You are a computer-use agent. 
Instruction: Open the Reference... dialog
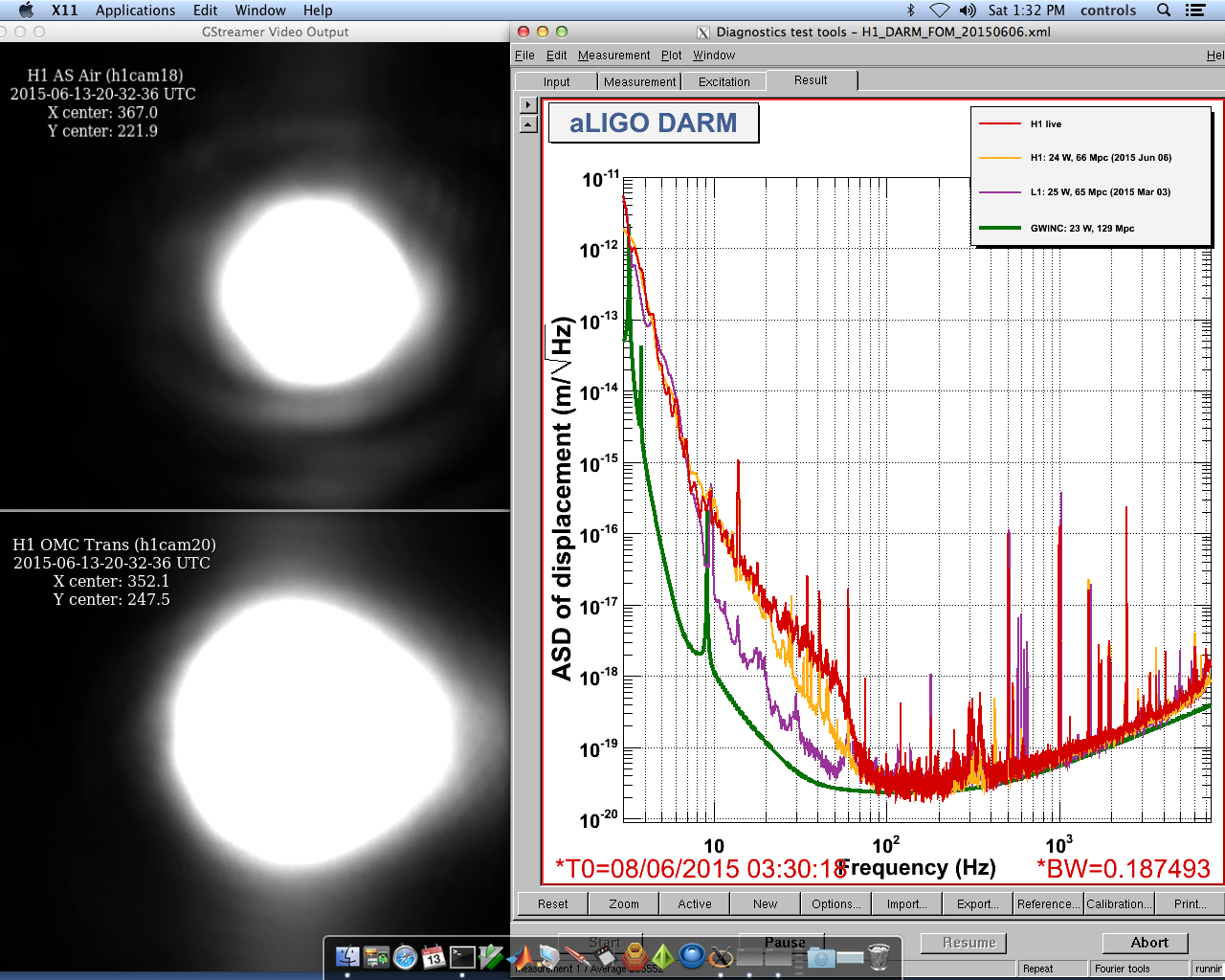[x=1048, y=903]
